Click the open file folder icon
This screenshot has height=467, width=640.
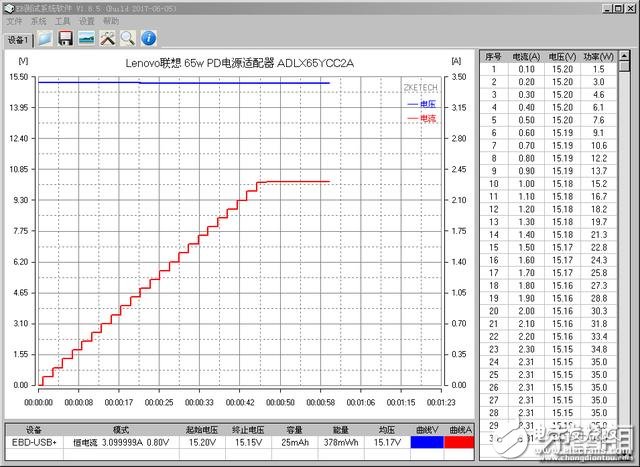click(x=45, y=39)
